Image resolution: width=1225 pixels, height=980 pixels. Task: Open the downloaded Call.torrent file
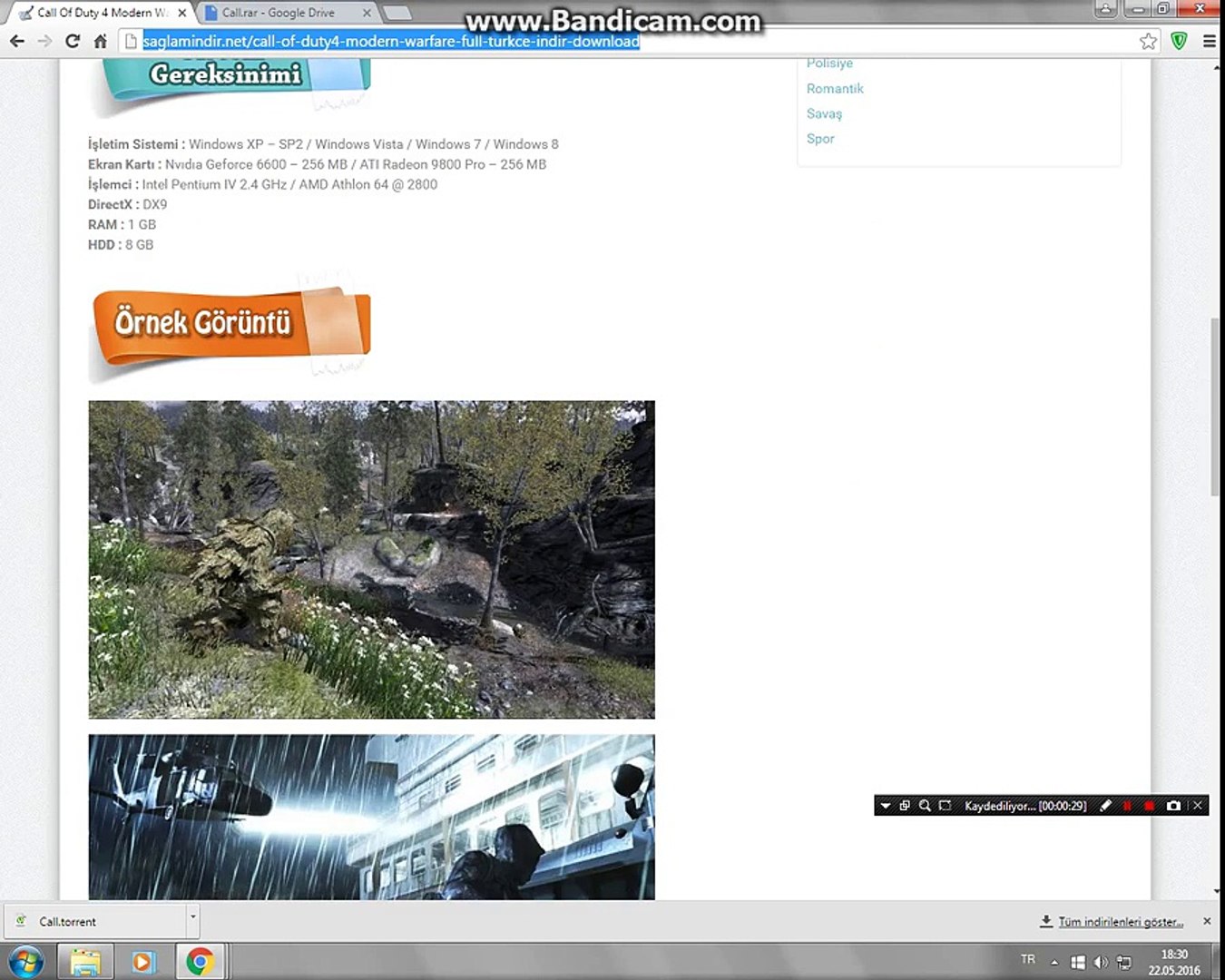(x=94, y=921)
